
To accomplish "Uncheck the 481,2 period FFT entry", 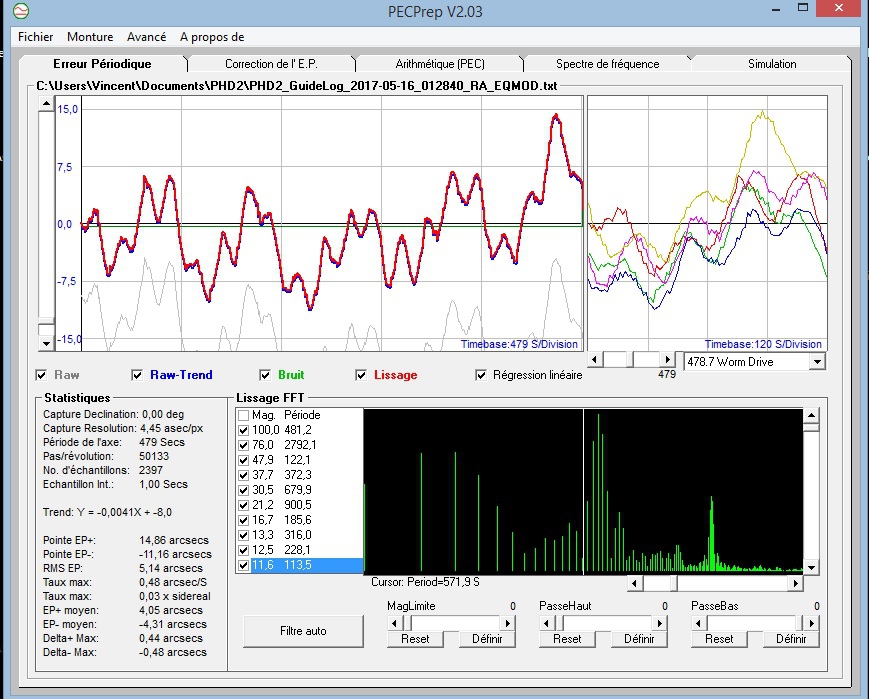I will pos(244,430).
